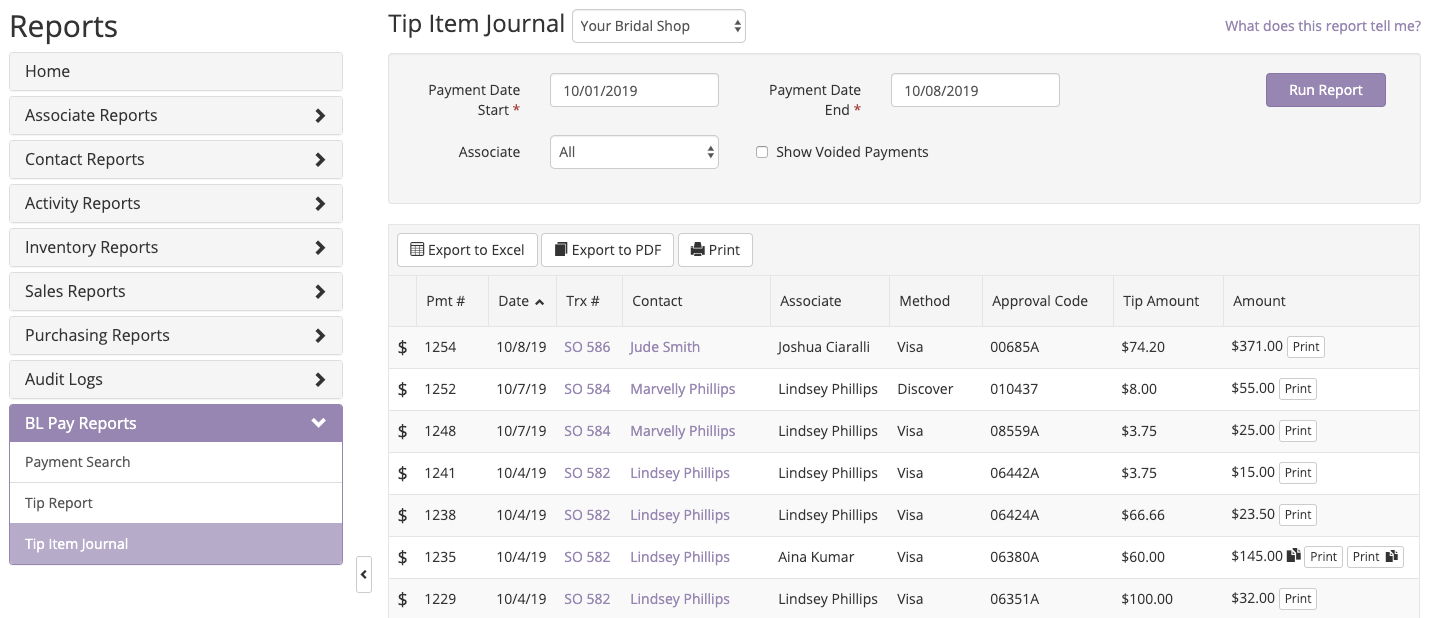Click the dollar icon for payment 1252

point(402,389)
